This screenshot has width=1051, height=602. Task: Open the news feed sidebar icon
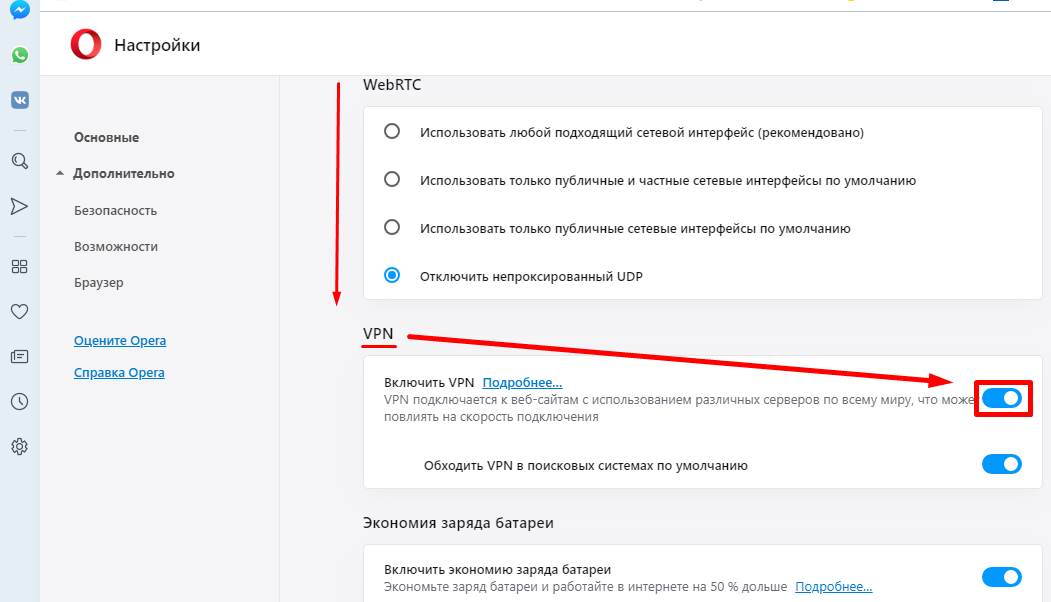(x=19, y=357)
